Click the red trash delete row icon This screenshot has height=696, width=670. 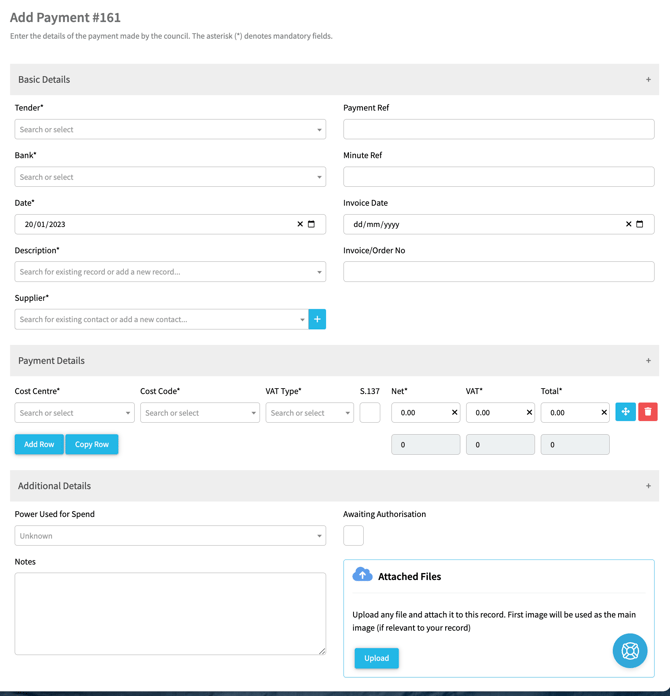click(648, 412)
